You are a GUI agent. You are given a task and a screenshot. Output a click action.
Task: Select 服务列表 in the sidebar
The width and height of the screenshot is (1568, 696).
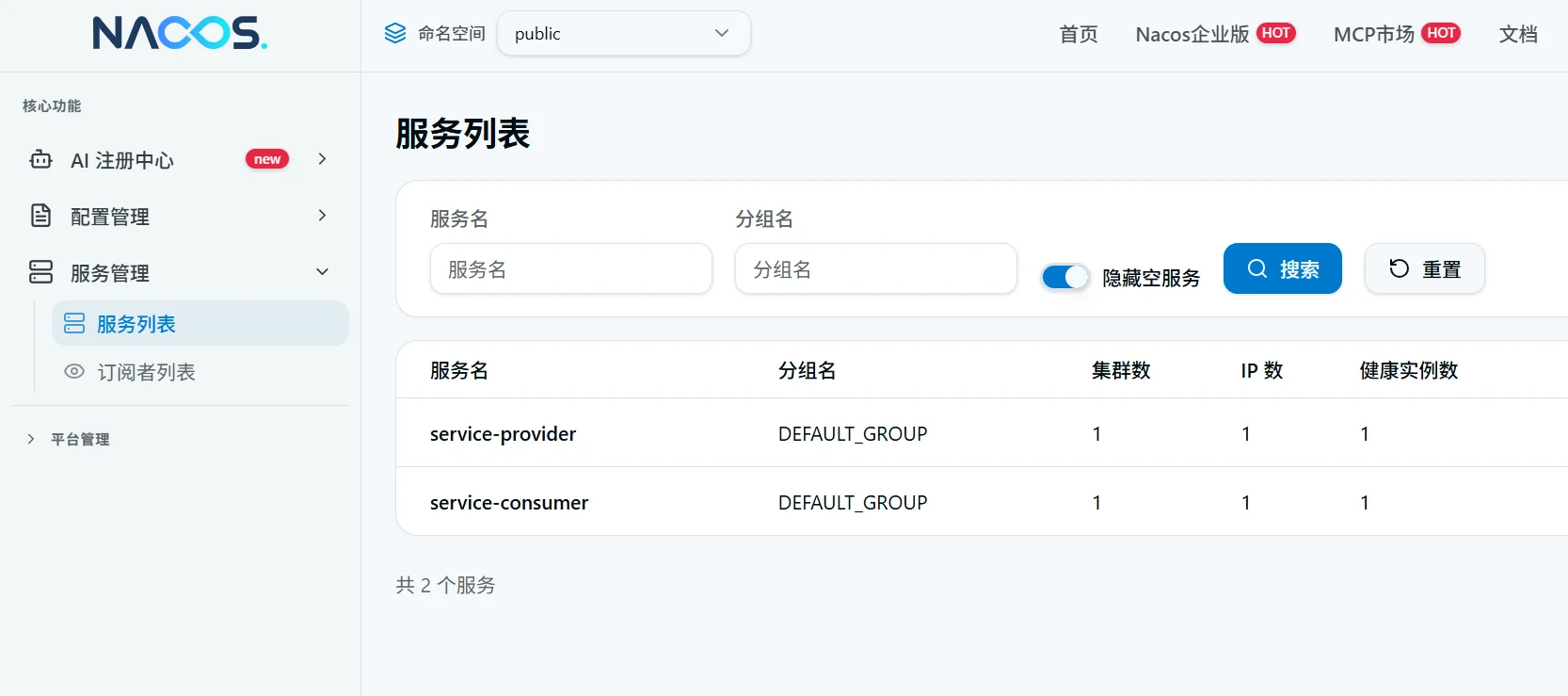200,323
